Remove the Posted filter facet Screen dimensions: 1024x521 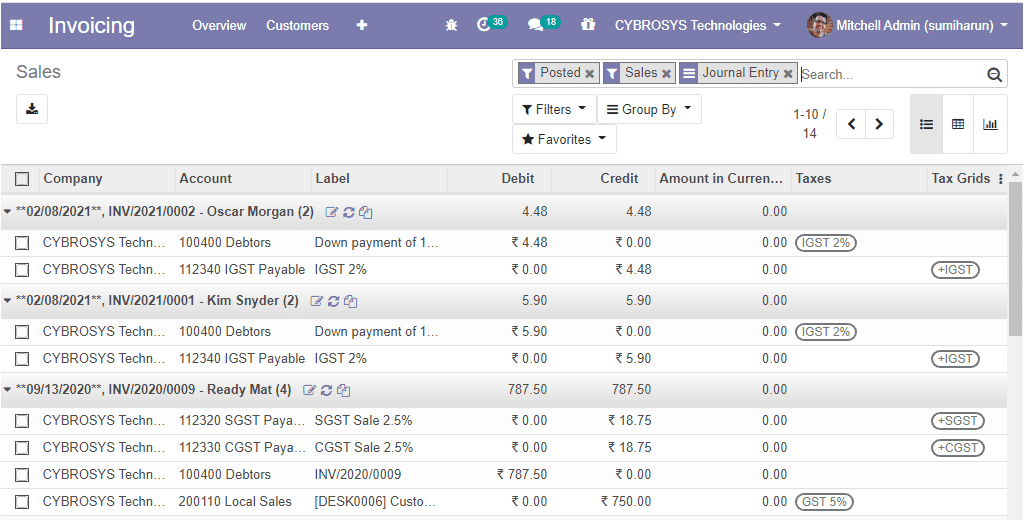click(589, 74)
